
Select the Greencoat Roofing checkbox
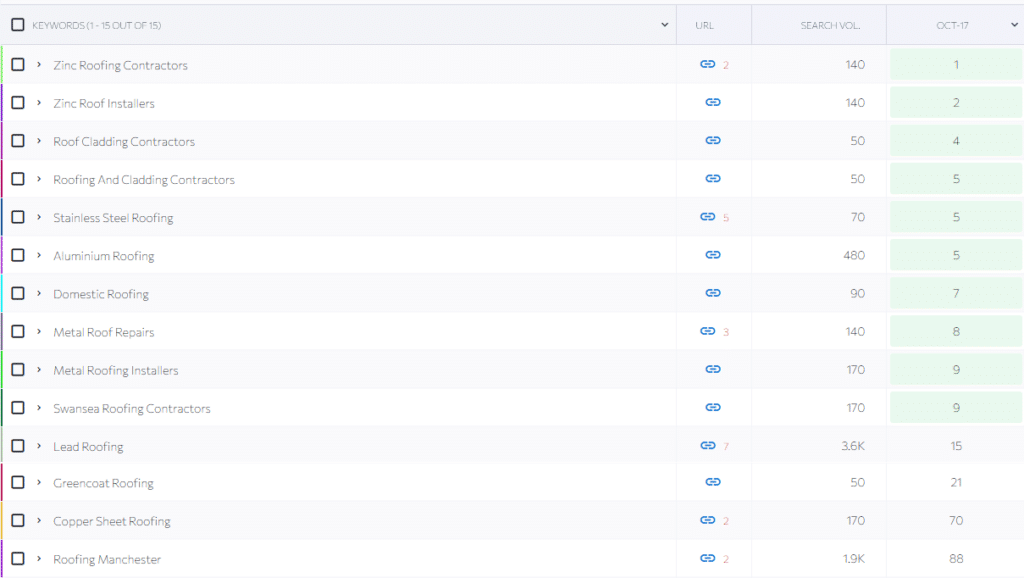tap(18, 482)
